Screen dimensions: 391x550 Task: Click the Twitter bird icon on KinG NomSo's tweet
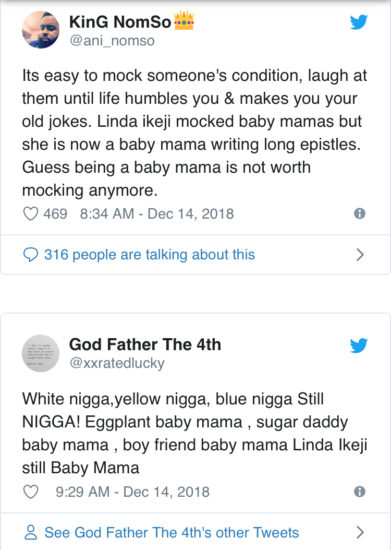359,22
